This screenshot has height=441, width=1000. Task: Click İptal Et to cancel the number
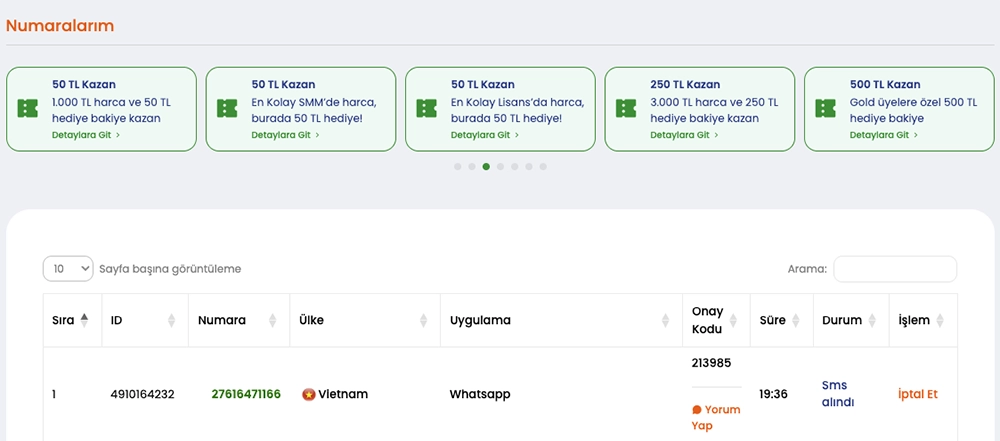tap(918, 394)
